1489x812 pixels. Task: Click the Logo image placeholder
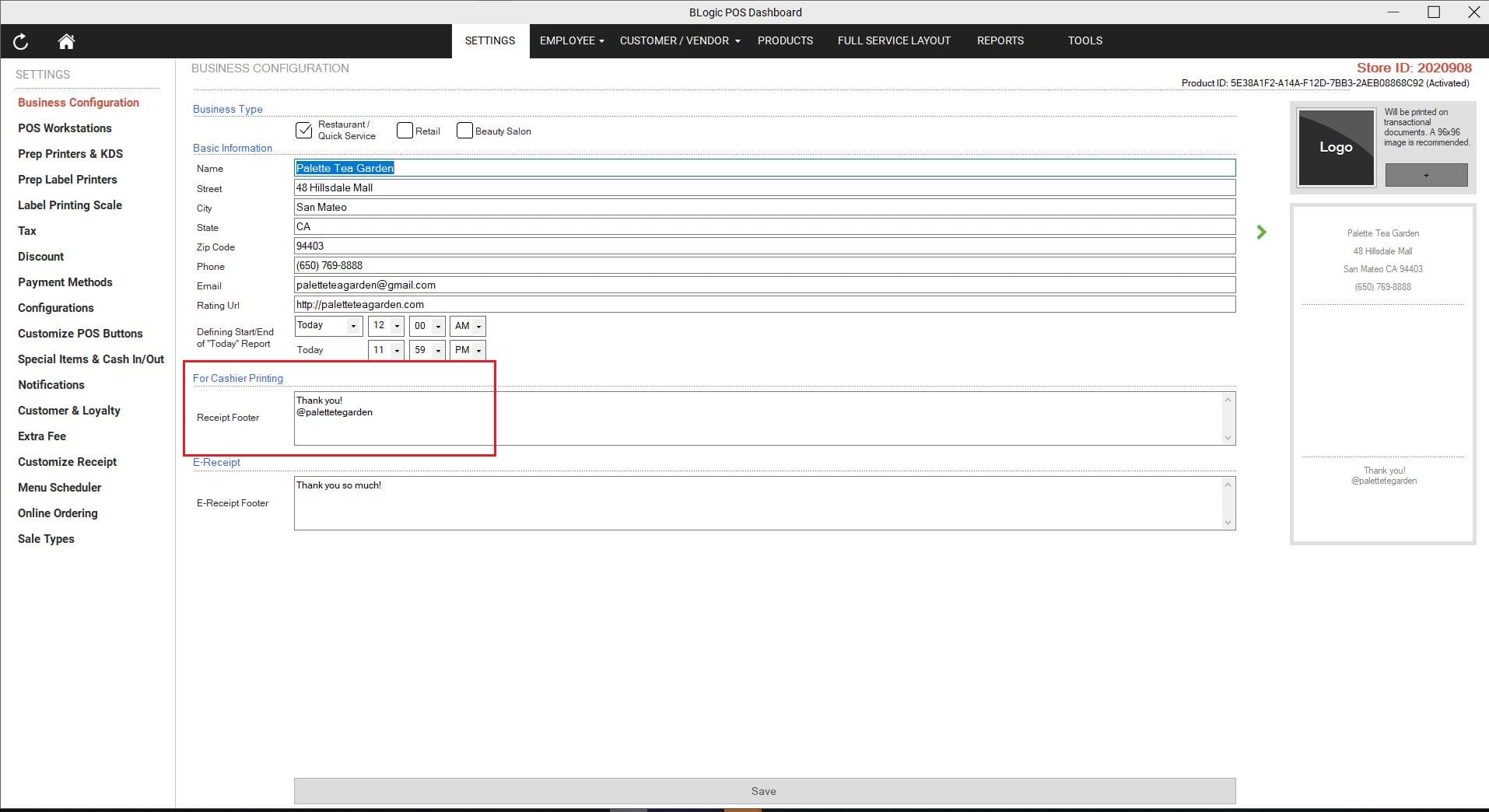point(1336,147)
